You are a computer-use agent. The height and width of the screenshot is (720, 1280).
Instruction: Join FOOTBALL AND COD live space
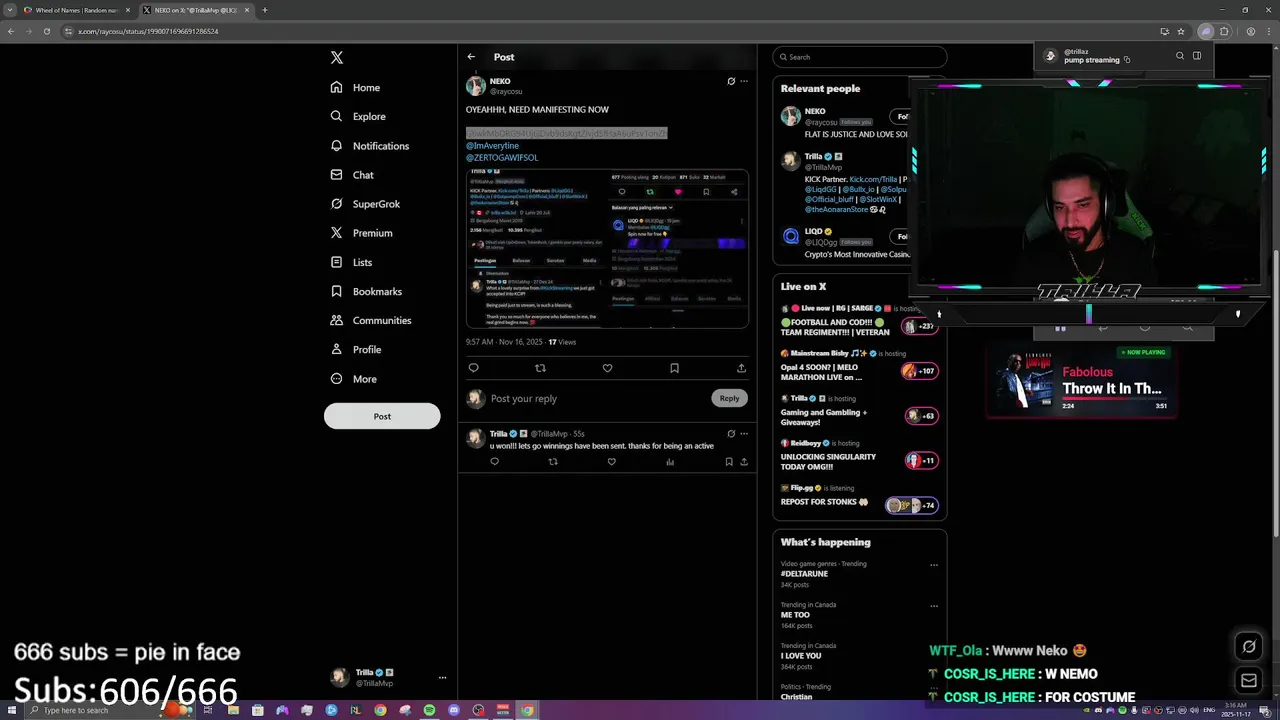[x=921, y=326]
